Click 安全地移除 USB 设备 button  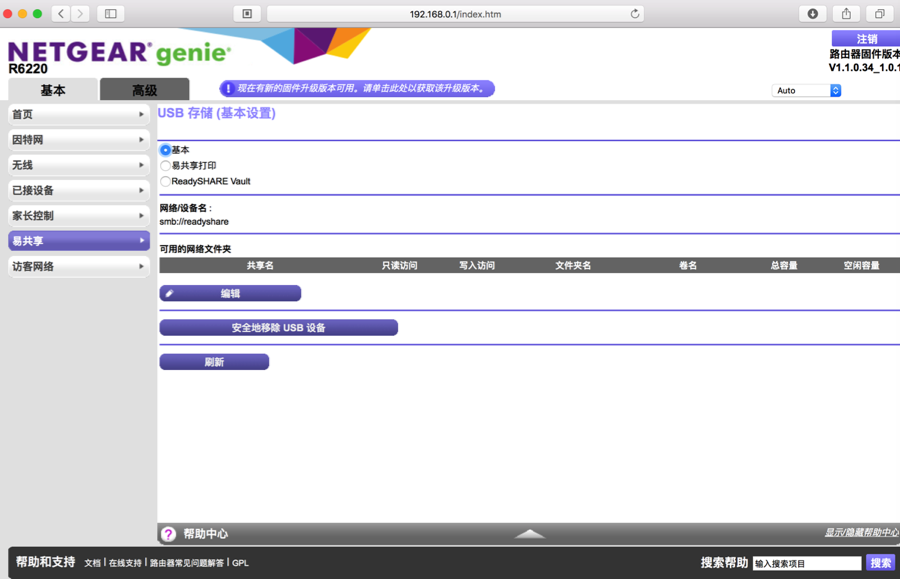pyautogui.click(x=278, y=328)
